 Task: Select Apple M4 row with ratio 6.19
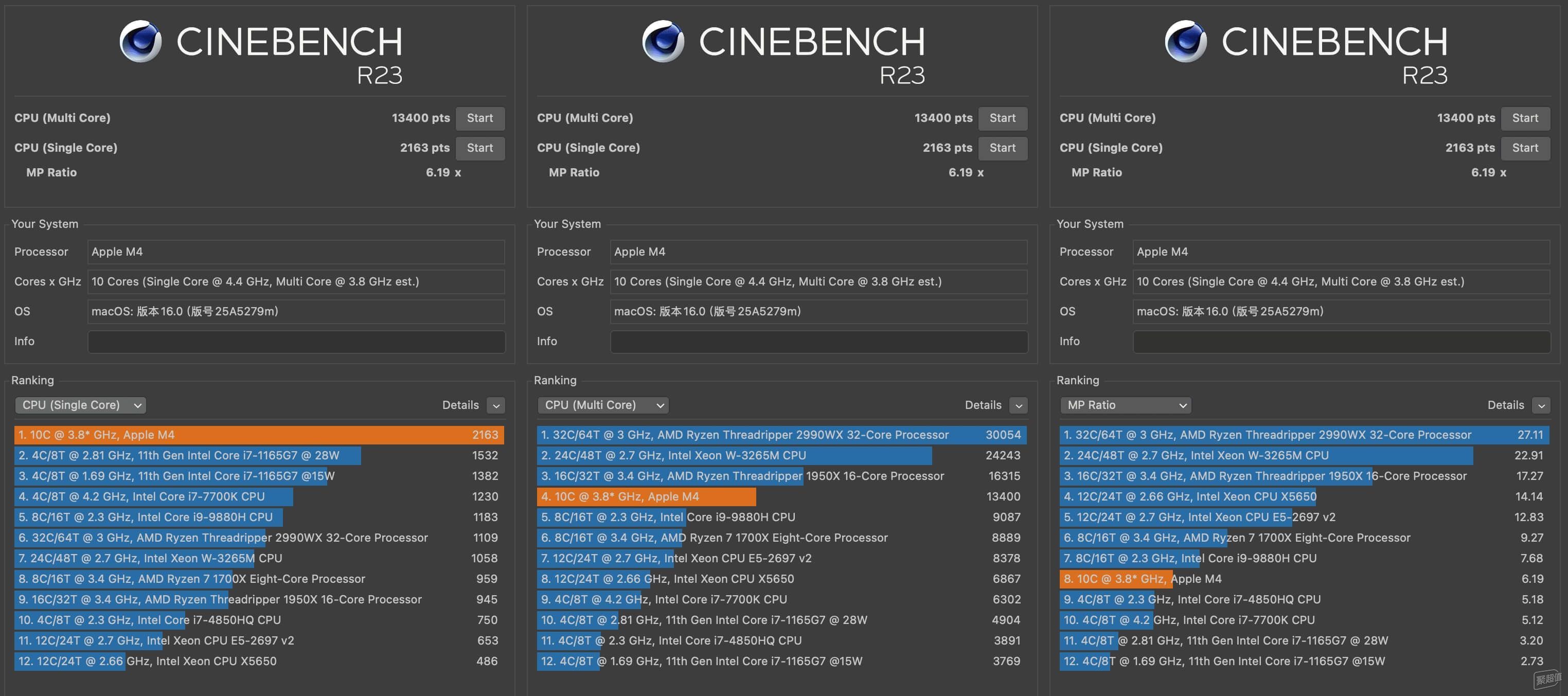(1305, 579)
